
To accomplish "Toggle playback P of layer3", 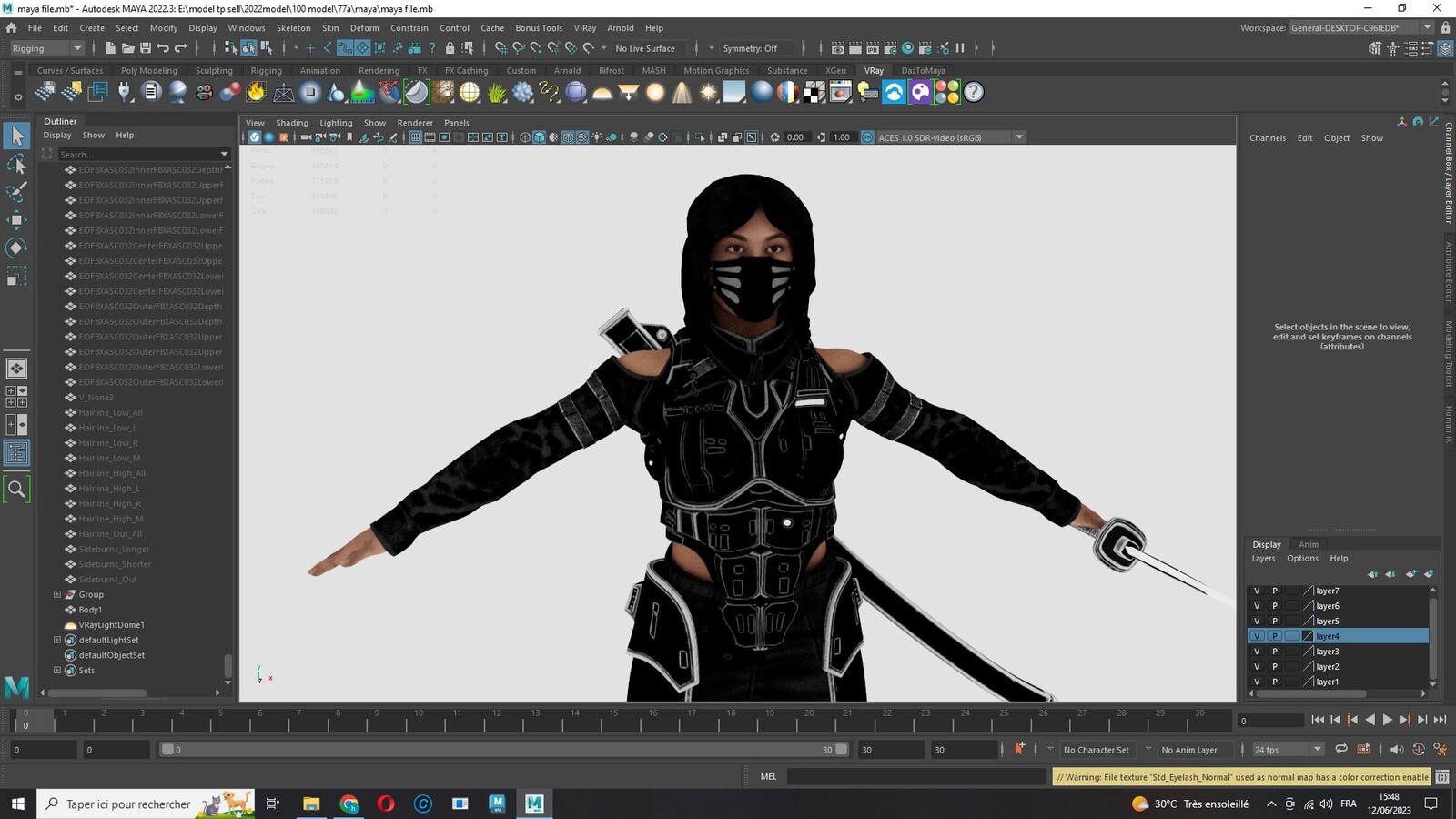I will pyautogui.click(x=1274, y=652).
